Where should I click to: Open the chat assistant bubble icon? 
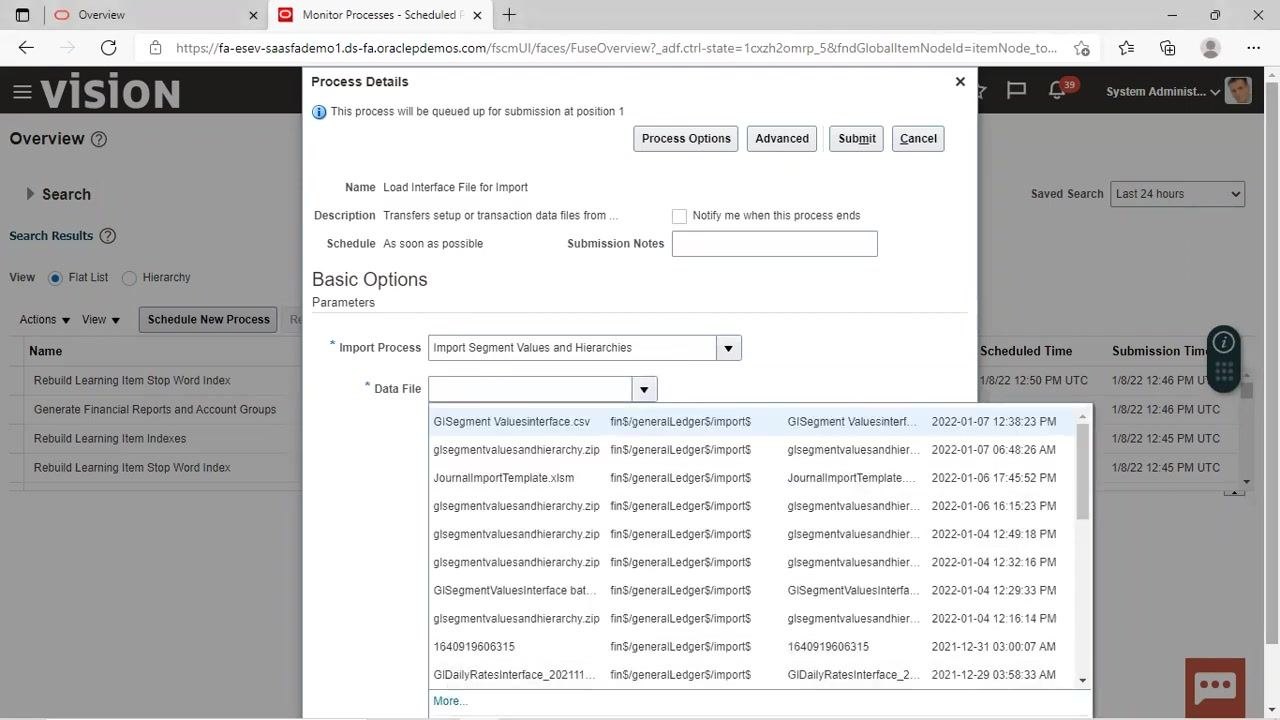[1215, 686]
